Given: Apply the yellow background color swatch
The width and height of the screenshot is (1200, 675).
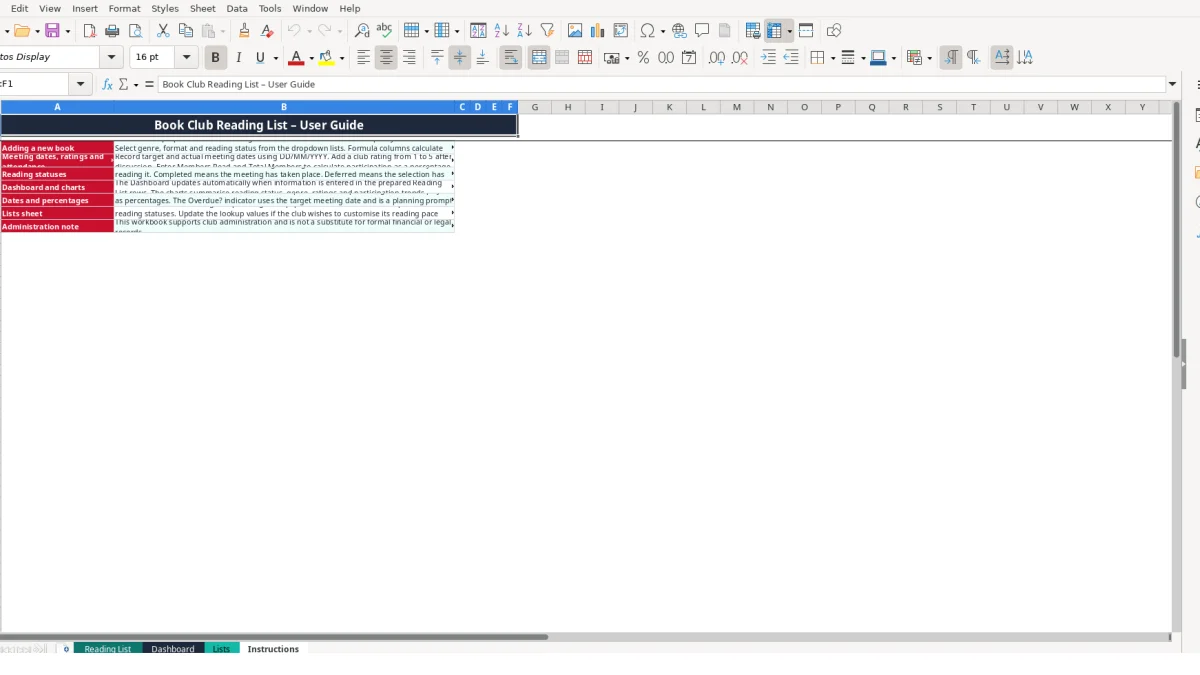Looking at the screenshot, I should click(326, 58).
